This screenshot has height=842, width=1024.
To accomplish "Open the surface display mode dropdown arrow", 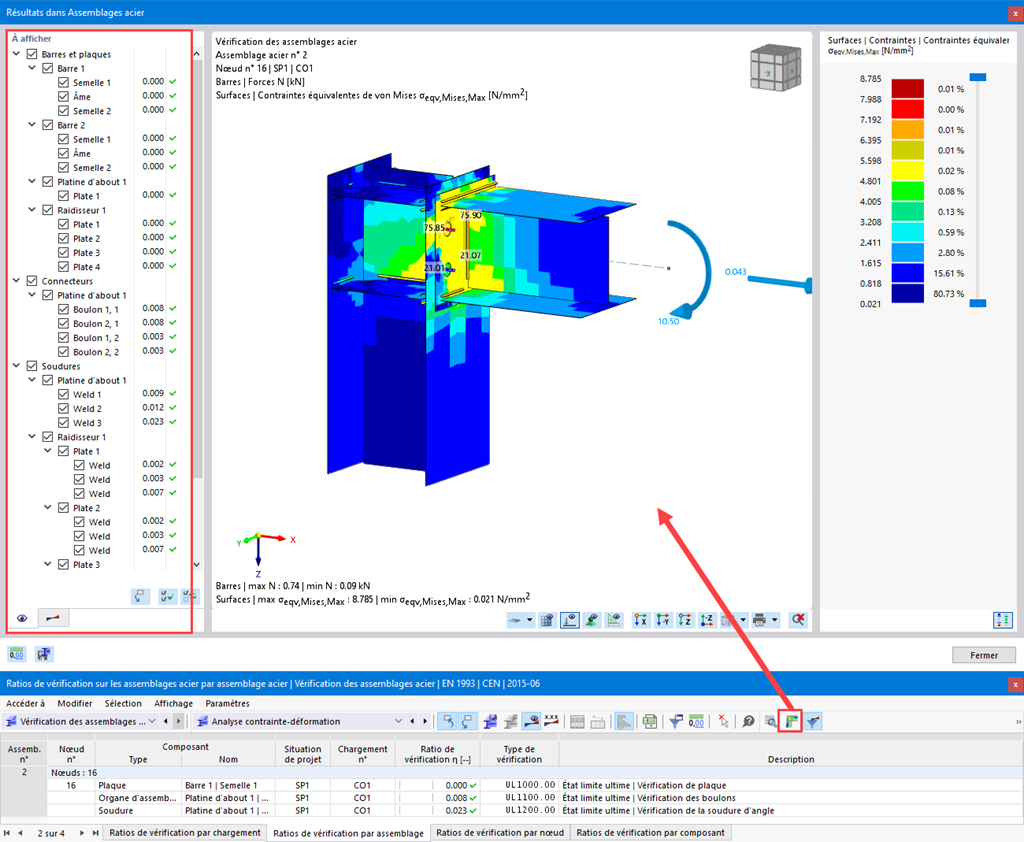I will (x=530, y=620).
